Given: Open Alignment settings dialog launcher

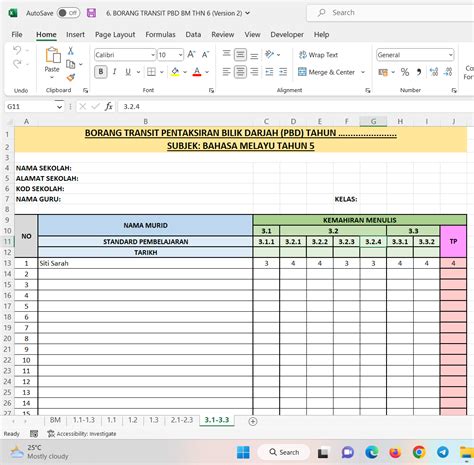Looking at the screenshot, I should coord(368,90).
